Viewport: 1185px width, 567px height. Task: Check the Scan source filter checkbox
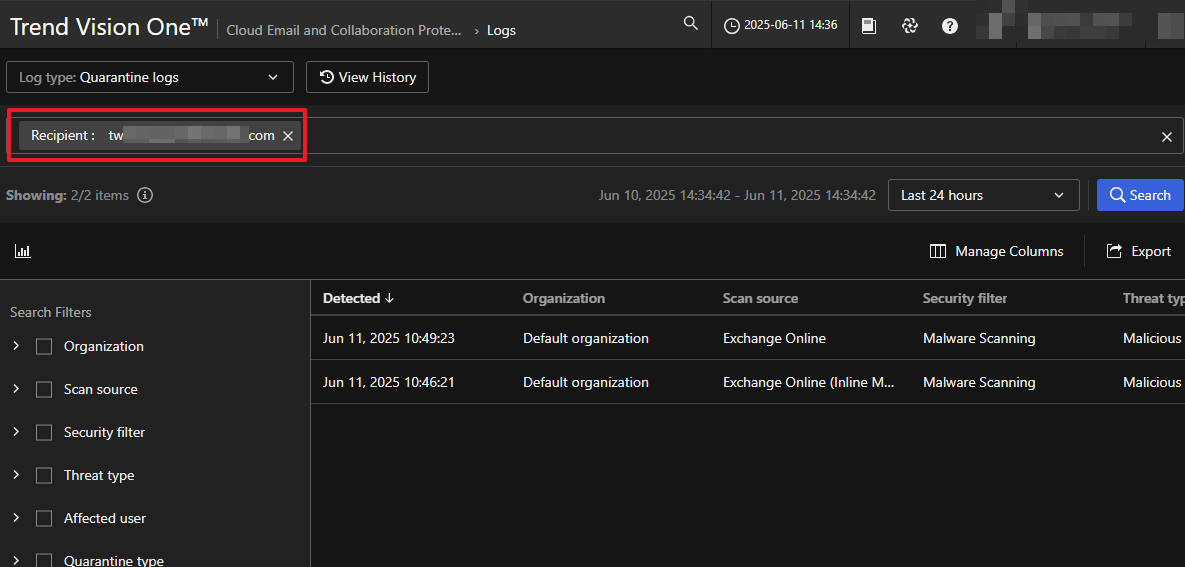[44, 390]
